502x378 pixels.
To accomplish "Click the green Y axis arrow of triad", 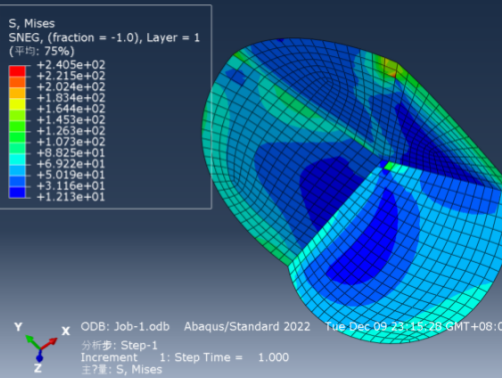I will tap(33, 342).
